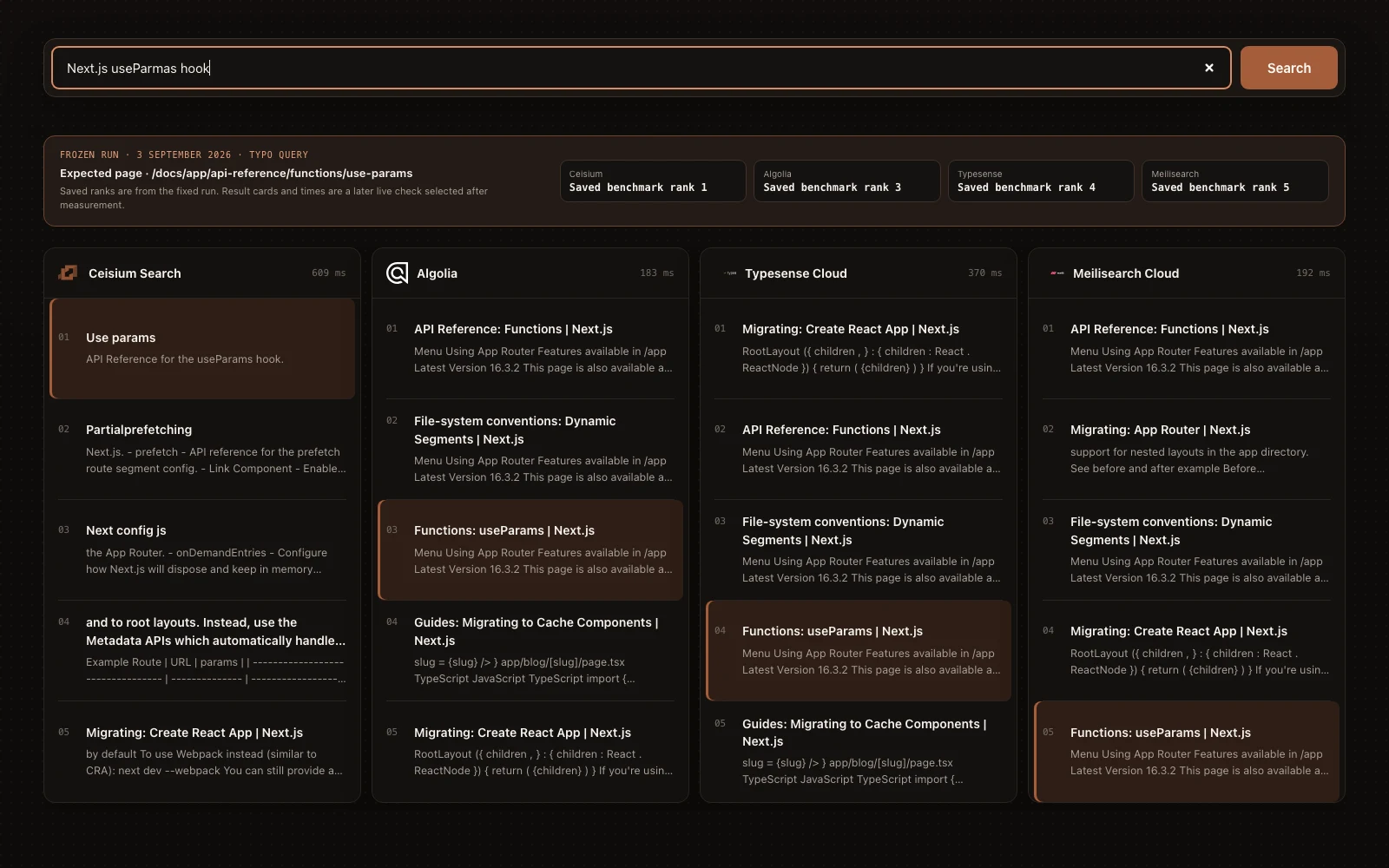Open Ceisium result about root layouts Metadata APIs
Image resolution: width=1389 pixels, height=868 pixels.
pyautogui.click(x=202, y=650)
